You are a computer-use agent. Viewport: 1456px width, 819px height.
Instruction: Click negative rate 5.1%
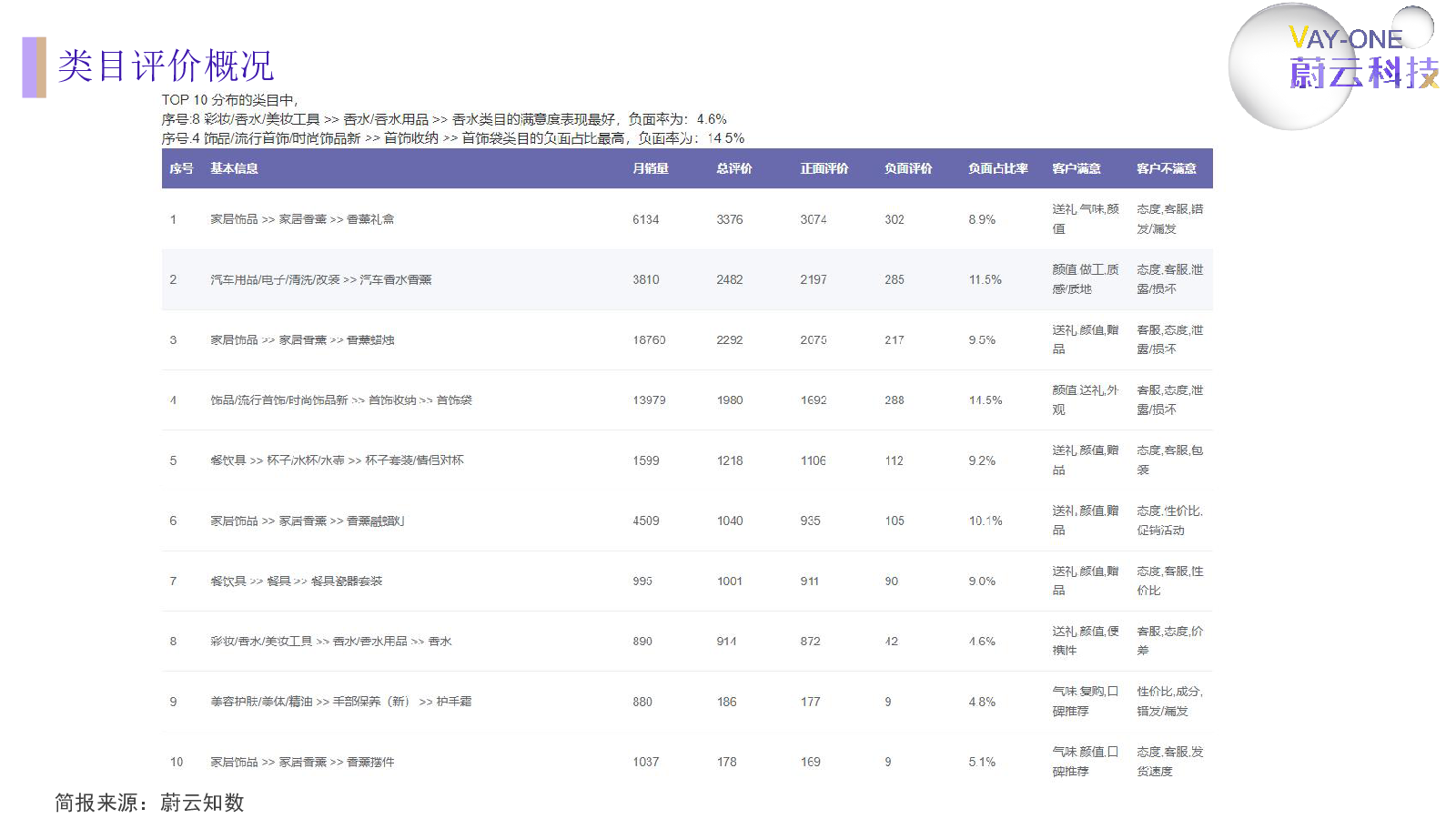tap(982, 762)
